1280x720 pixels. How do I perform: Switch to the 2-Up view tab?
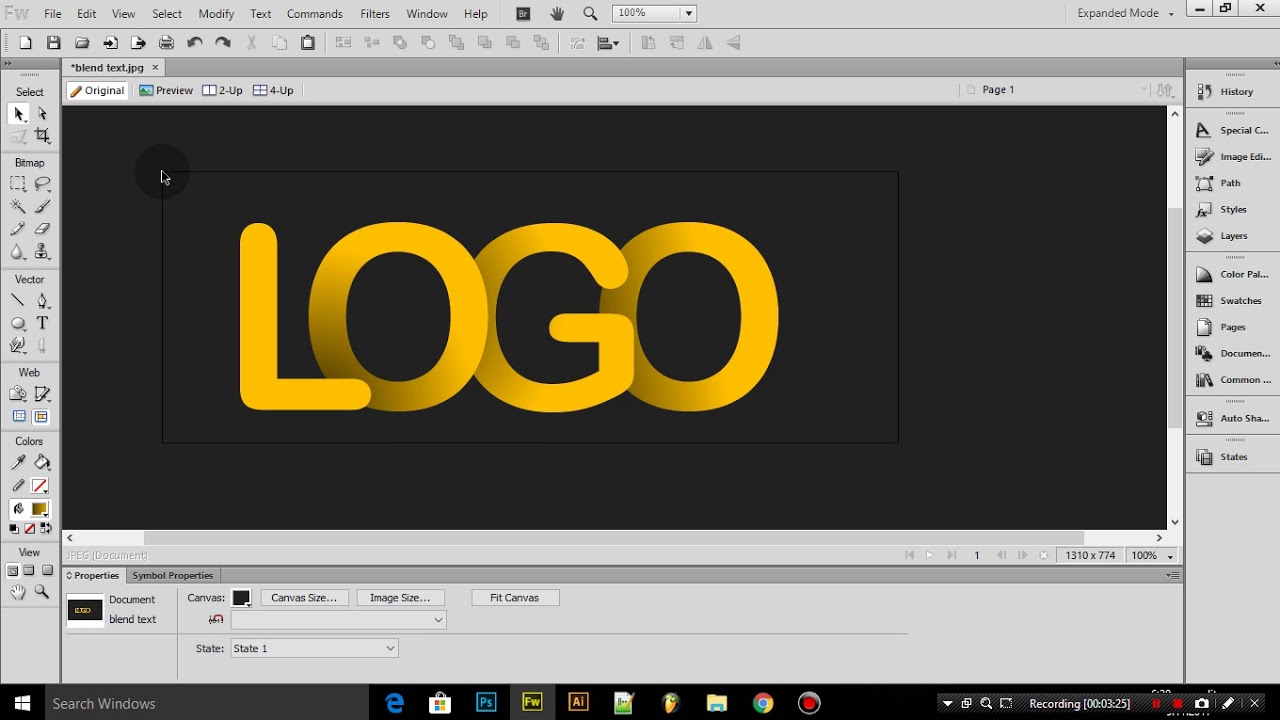click(x=222, y=90)
